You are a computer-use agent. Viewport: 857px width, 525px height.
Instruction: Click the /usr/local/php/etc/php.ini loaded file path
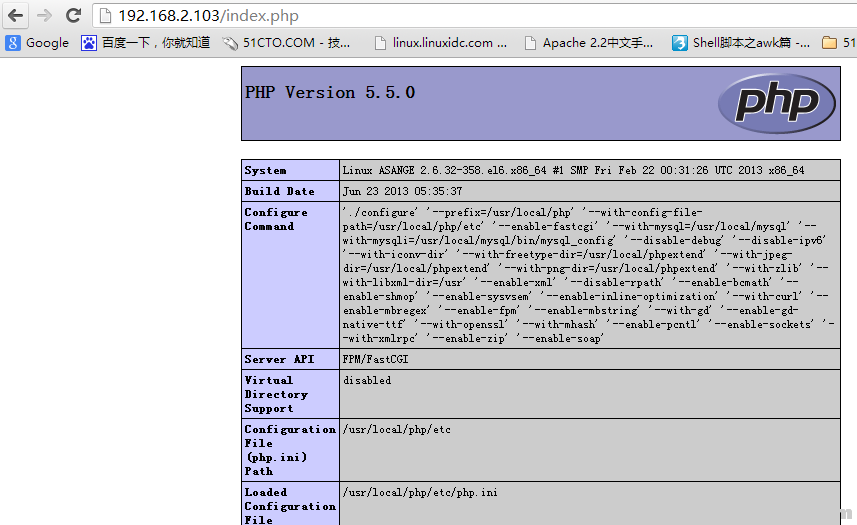point(420,492)
